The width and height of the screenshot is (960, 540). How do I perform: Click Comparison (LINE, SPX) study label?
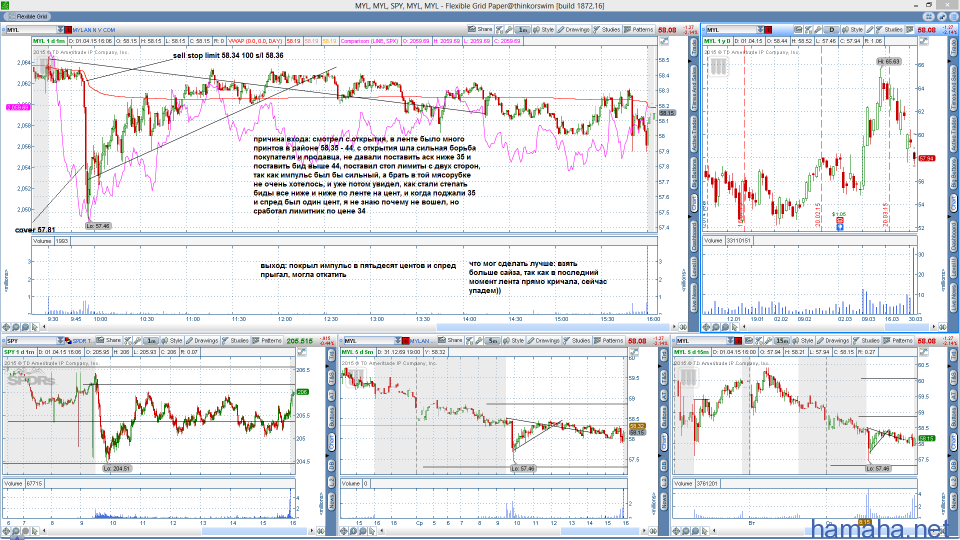coord(369,41)
